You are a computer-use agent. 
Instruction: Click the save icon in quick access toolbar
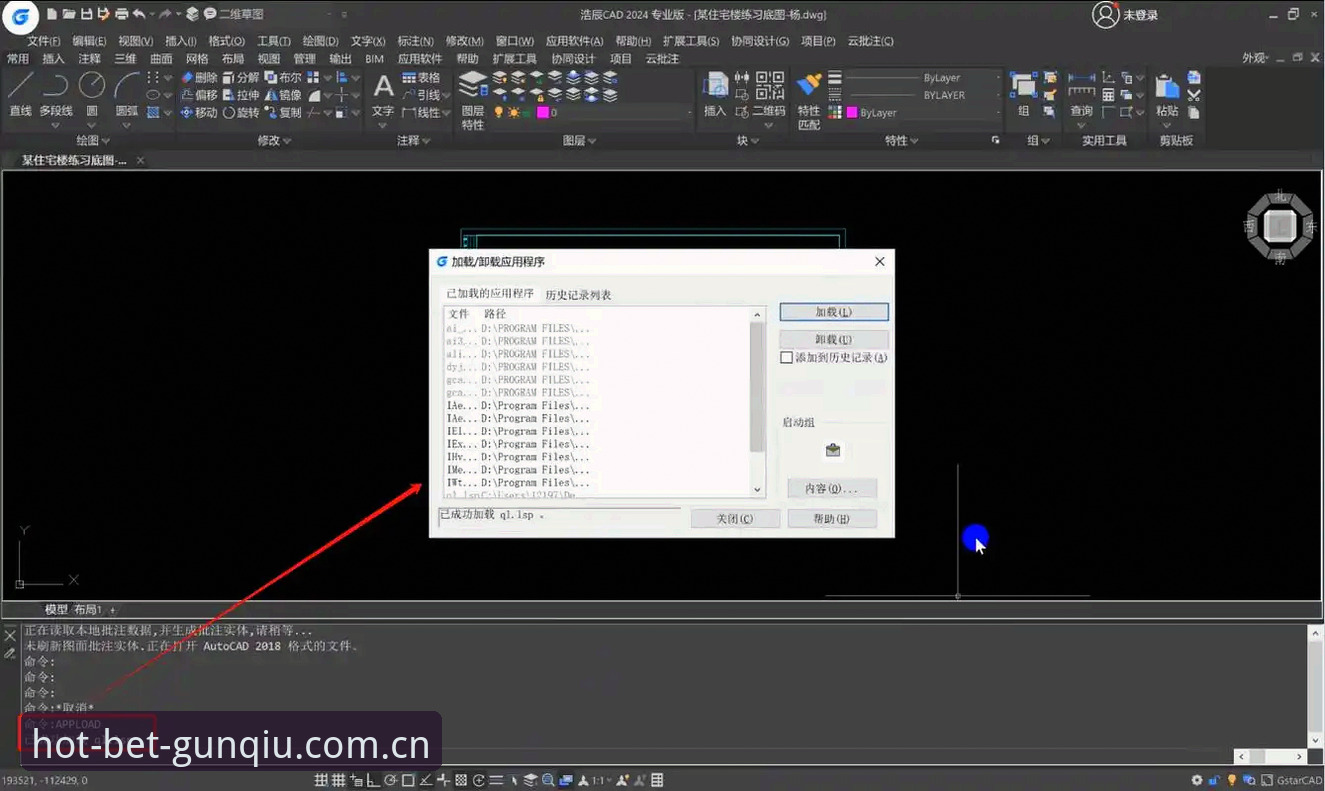click(x=86, y=14)
